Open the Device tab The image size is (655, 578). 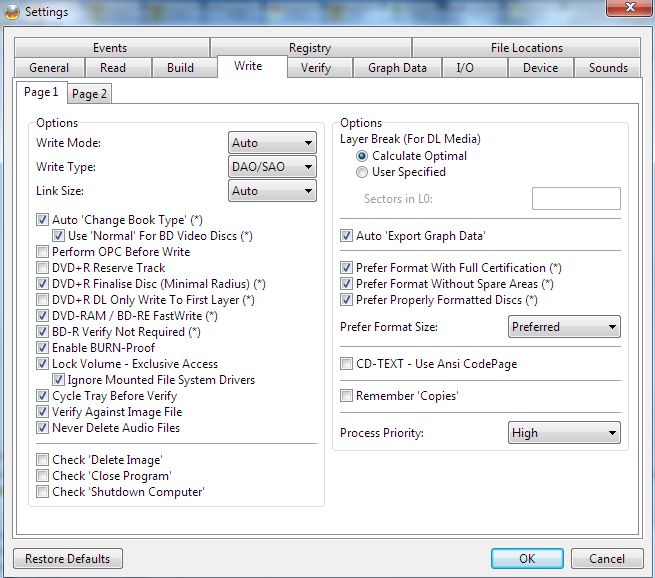tap(541, 68)
